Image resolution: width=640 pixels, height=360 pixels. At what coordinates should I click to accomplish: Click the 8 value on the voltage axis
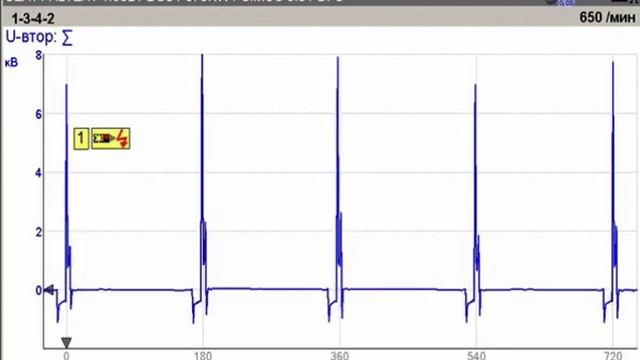click(x=39, y=55)
